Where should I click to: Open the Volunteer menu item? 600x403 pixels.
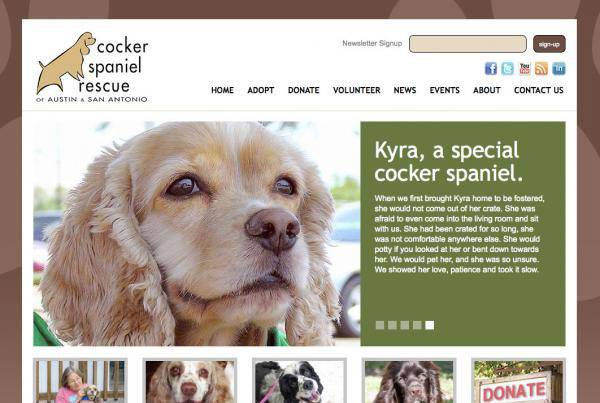(x=357, y=90)
